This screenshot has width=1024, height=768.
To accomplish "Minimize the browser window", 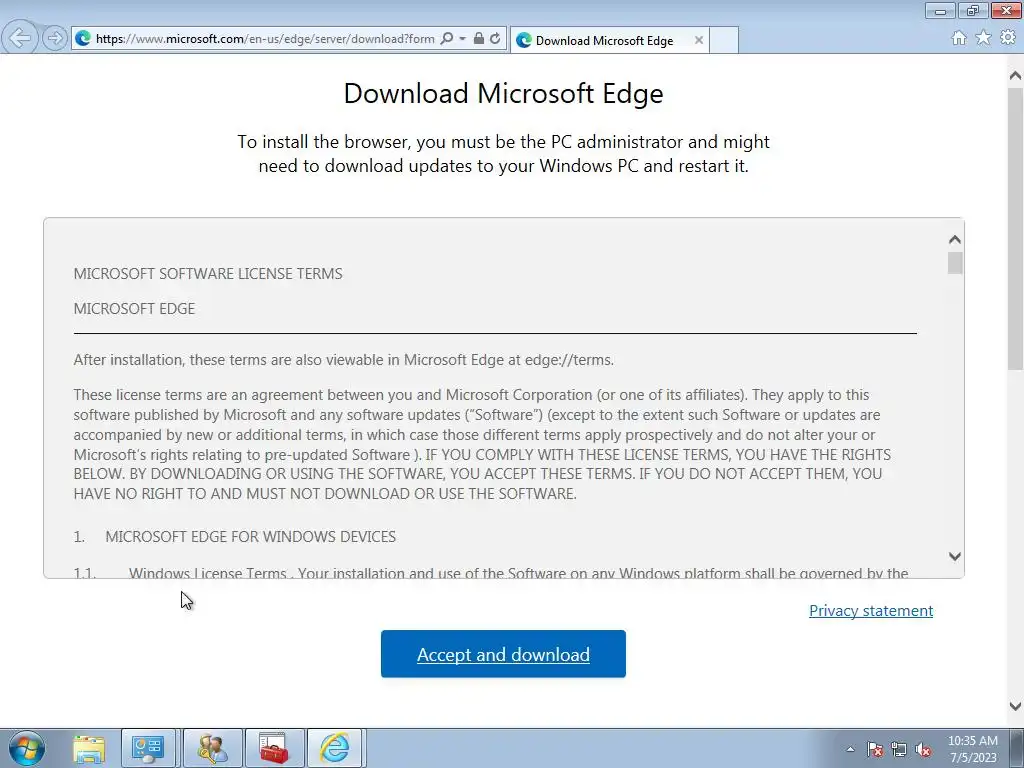I will tap(940, 11).
